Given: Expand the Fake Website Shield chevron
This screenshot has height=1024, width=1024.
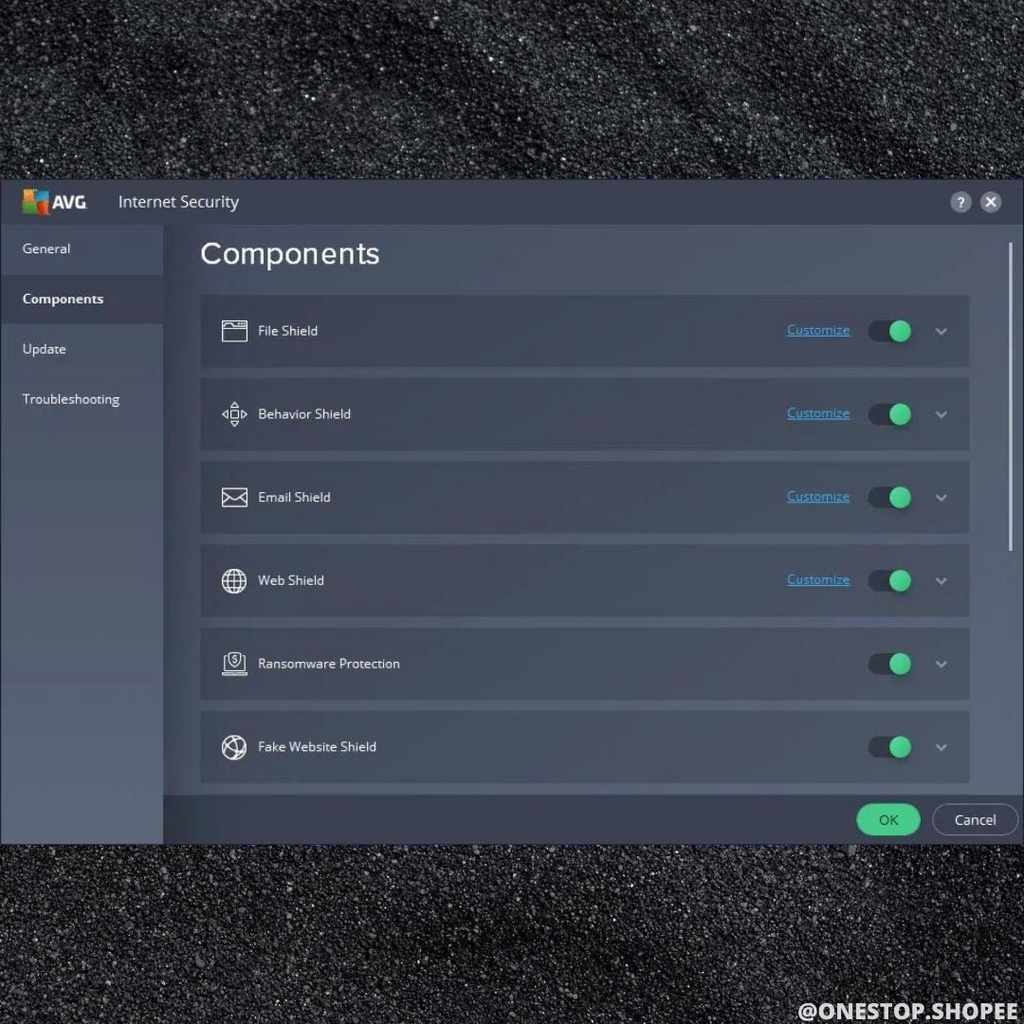Looking at the screenshot, I should coord(941,747).
